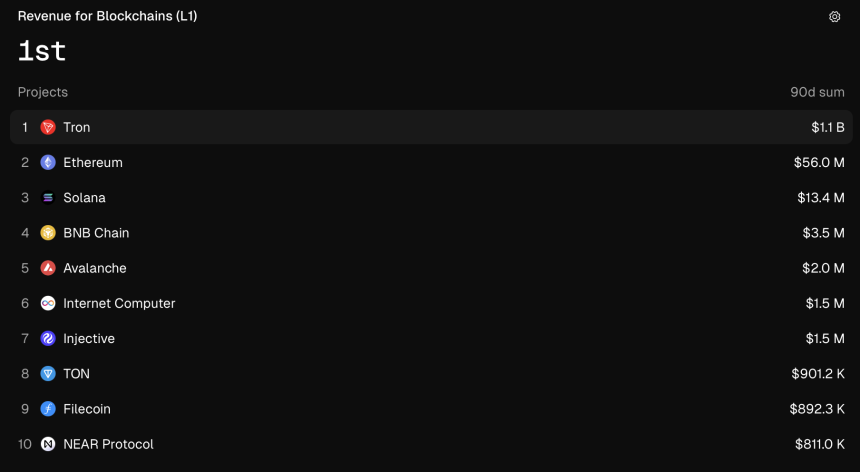Screen dimensions: 860x472
Task: Open the Tron project link
Action: point(77,127)
